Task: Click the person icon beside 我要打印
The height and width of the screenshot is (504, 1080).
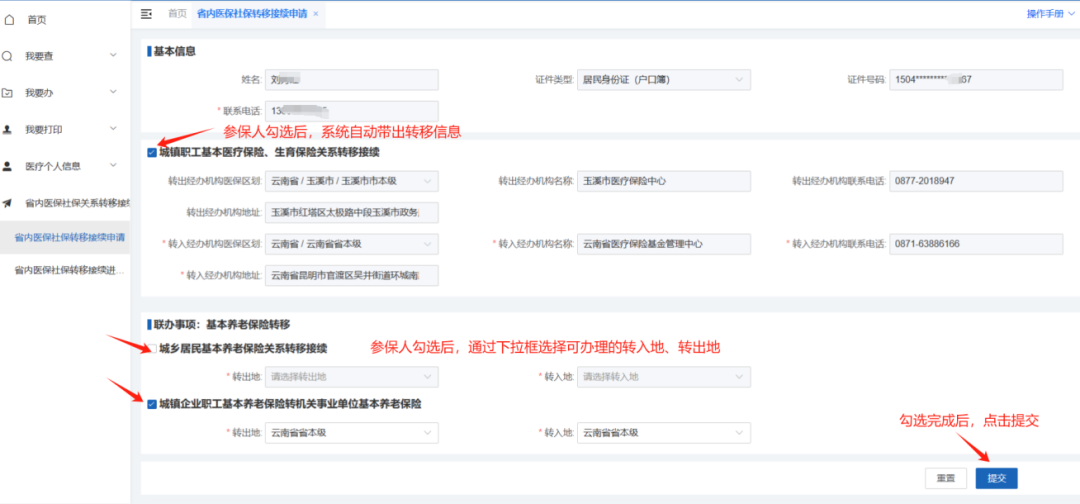Action: (7, 129)
